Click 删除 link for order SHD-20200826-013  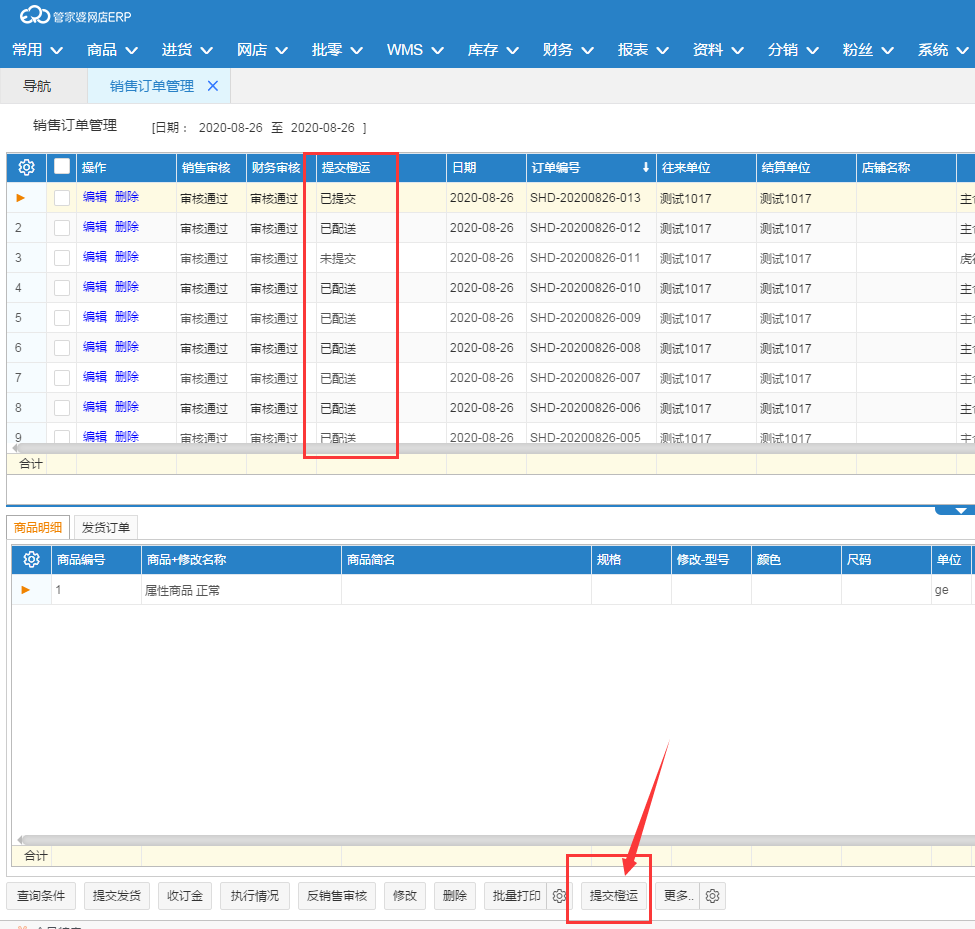(127, 196)
